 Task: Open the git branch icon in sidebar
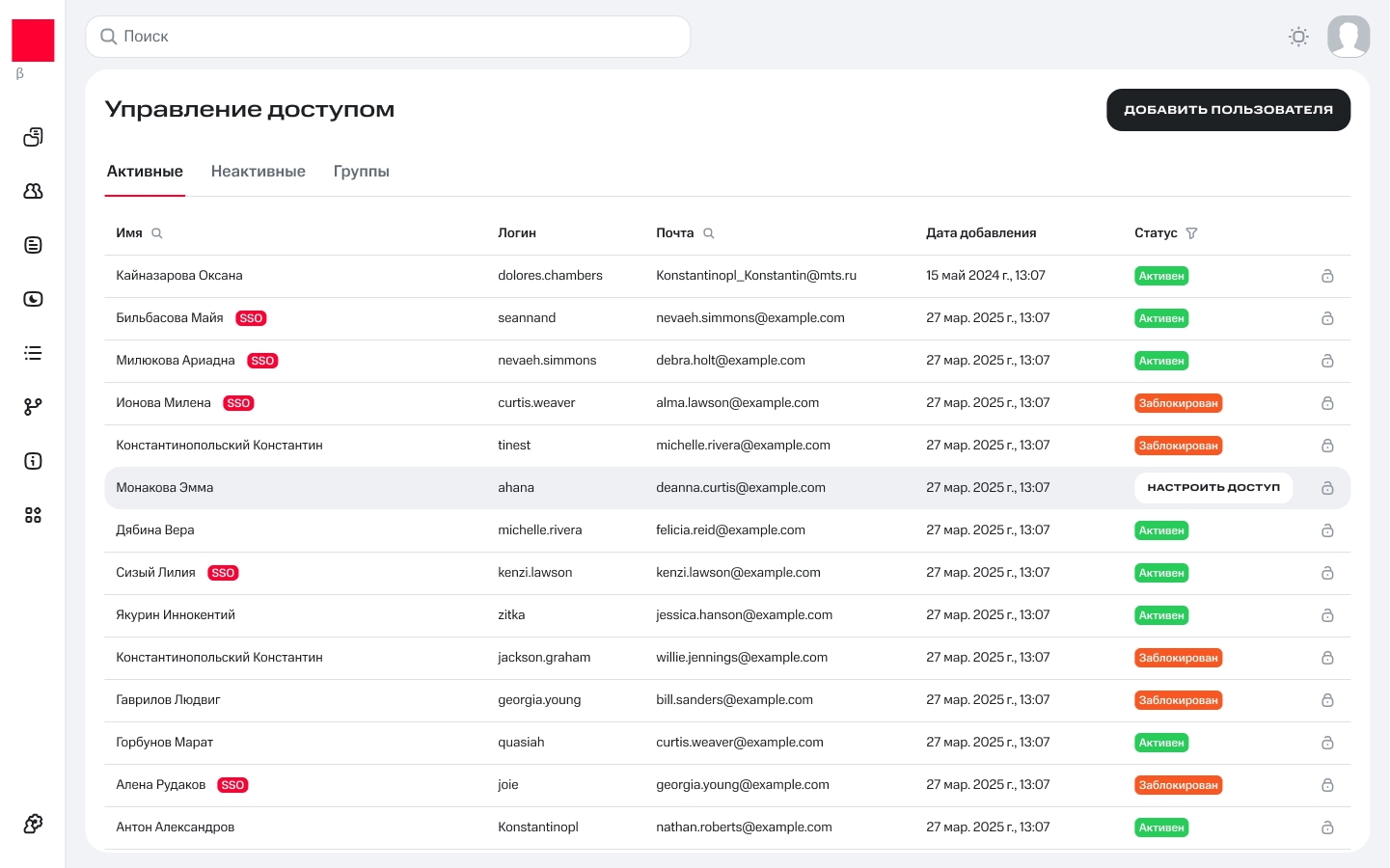pyautogui.click(x=33, y=407)
